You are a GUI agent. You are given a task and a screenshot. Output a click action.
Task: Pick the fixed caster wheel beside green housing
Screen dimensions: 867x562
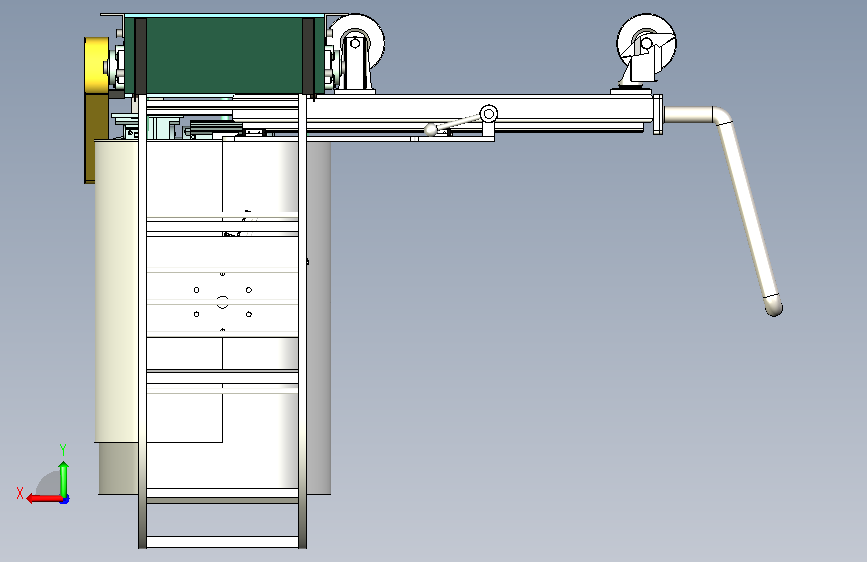point(356,45)
